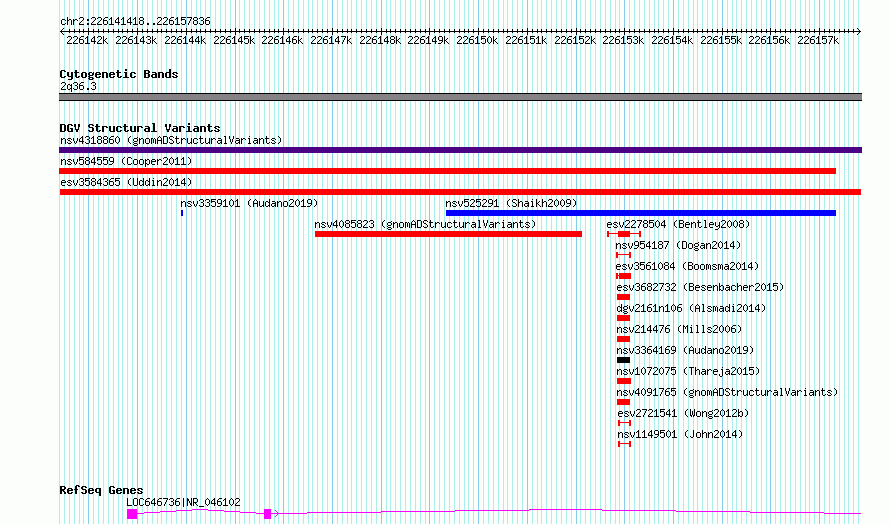Select the nsv954187 Dogan2014 bracket glyph
Viewport: 890px width, 524px height.
[623, 255]
